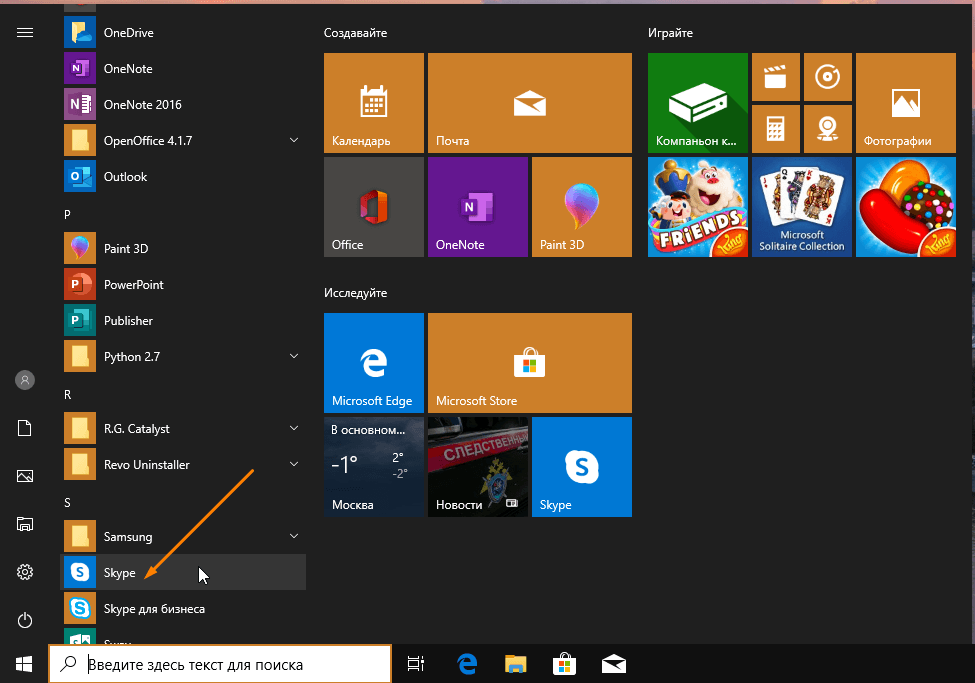This screenshot has height=683, width=975.
Task: Open the Москва weather tile
Action: tap(374, 467)
